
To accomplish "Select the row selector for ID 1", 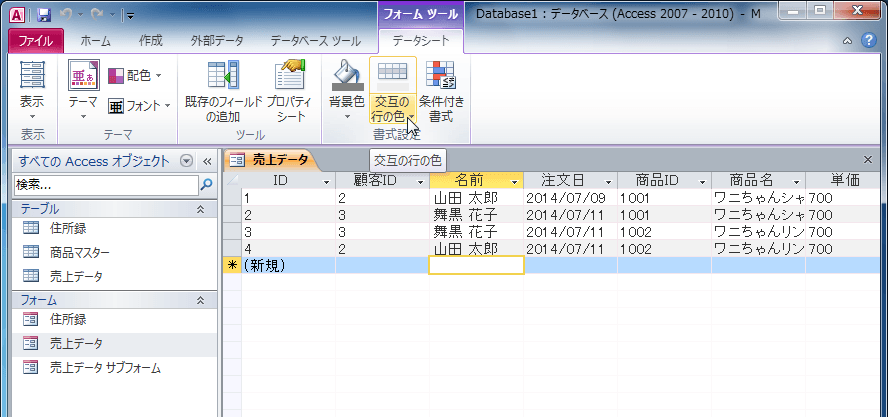I will [x=232, y=198].
